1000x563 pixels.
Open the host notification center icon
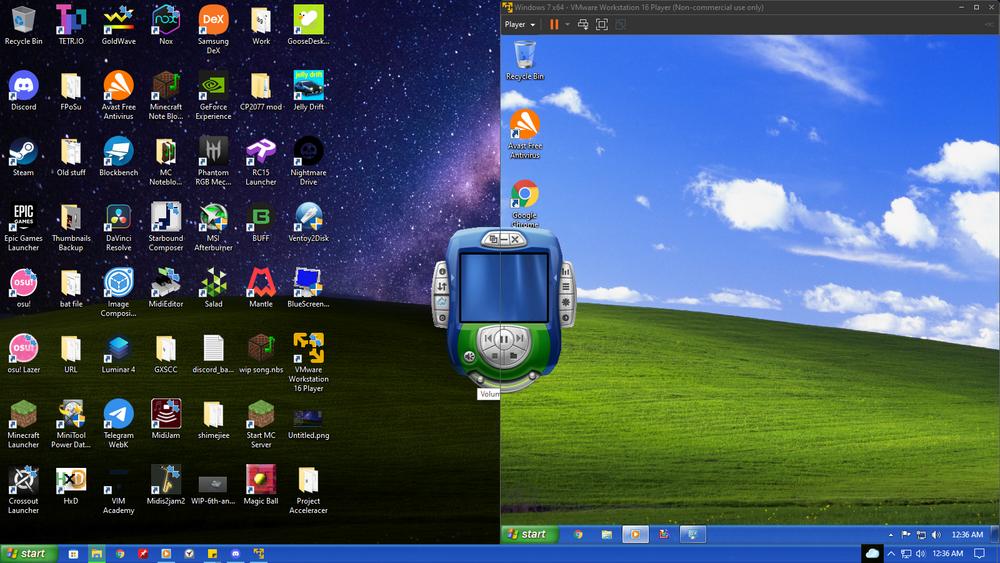tap(980, 553)
